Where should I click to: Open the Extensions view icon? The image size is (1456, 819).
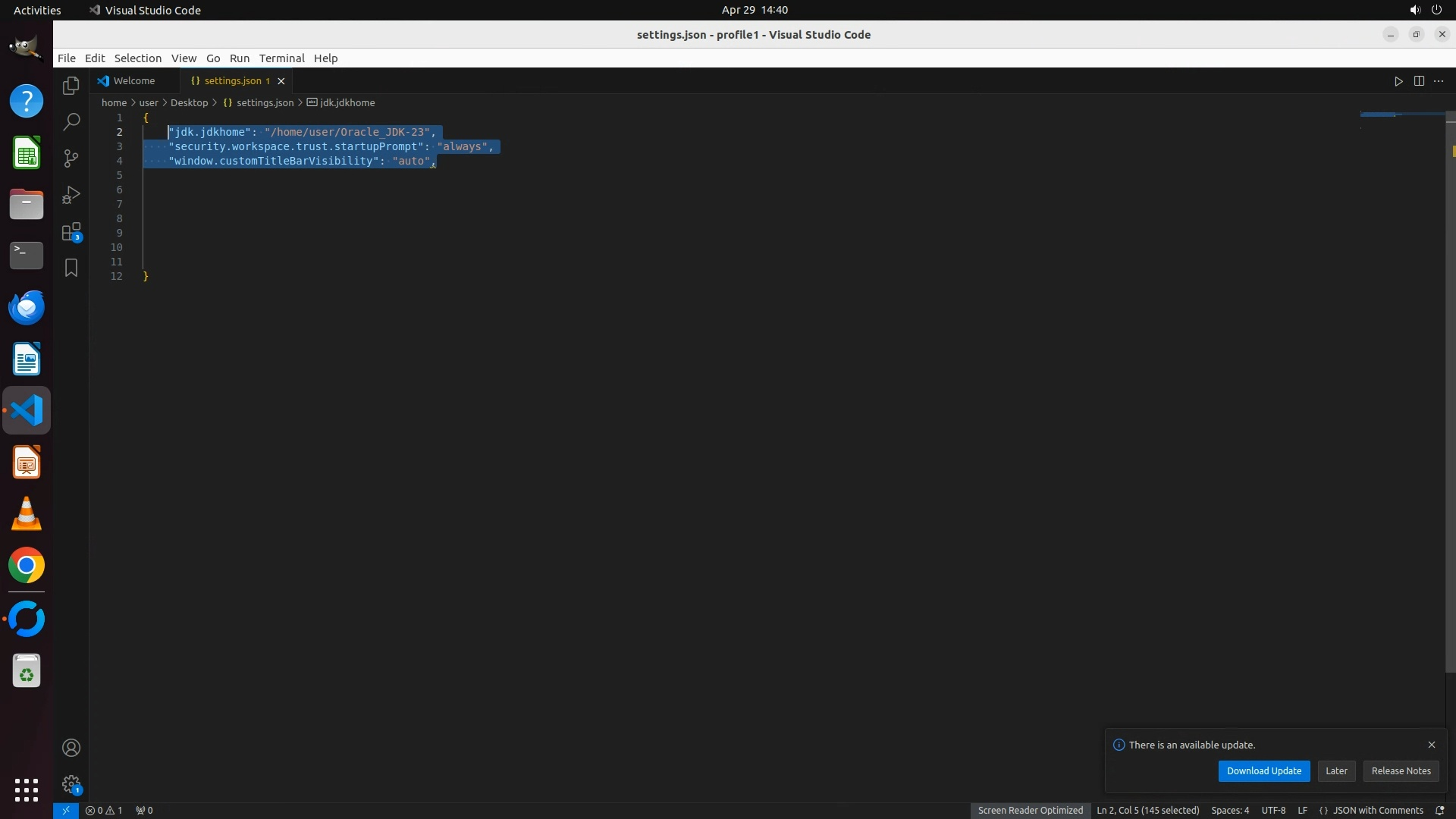pyautogui.click(x=71, y=232)
